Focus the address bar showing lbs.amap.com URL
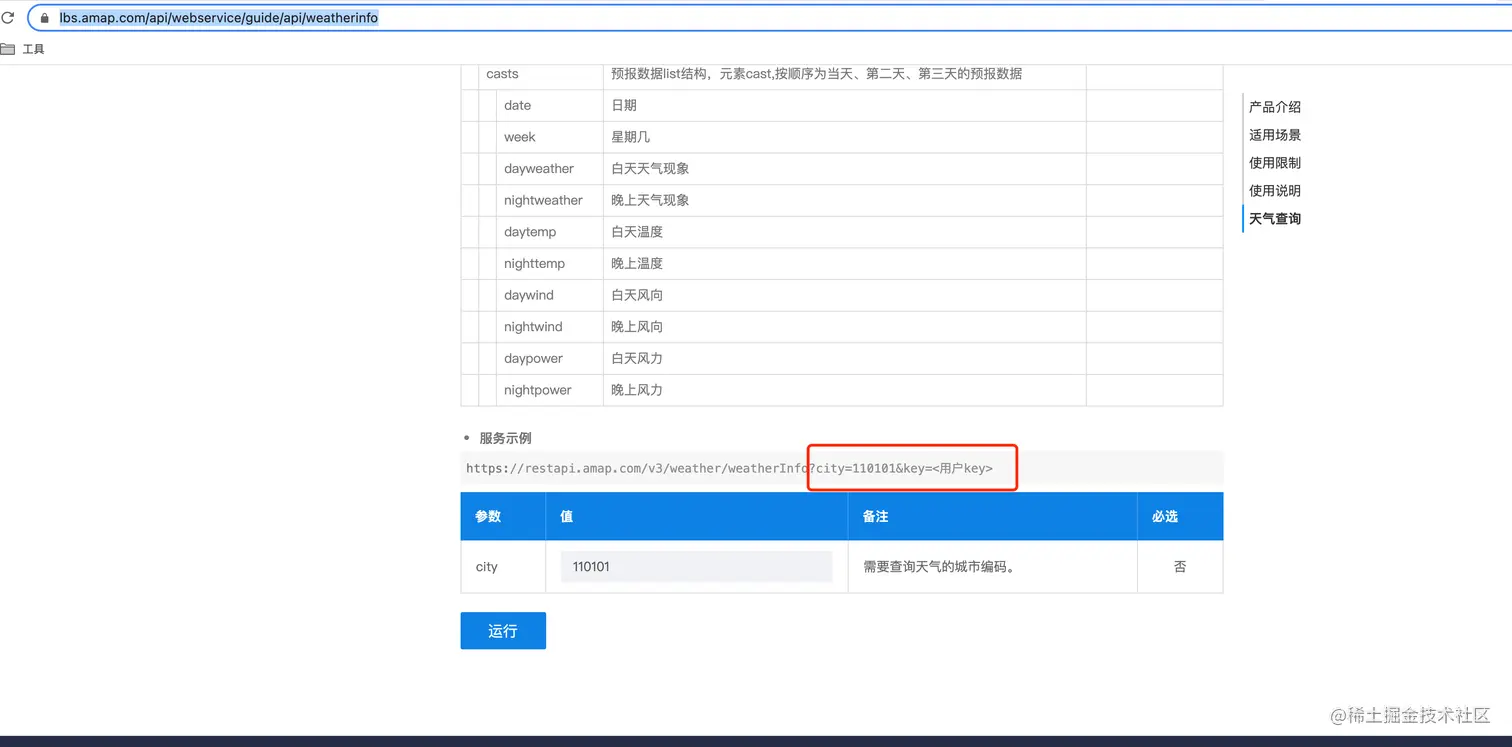1512x747 pixels. coord(770,18)
